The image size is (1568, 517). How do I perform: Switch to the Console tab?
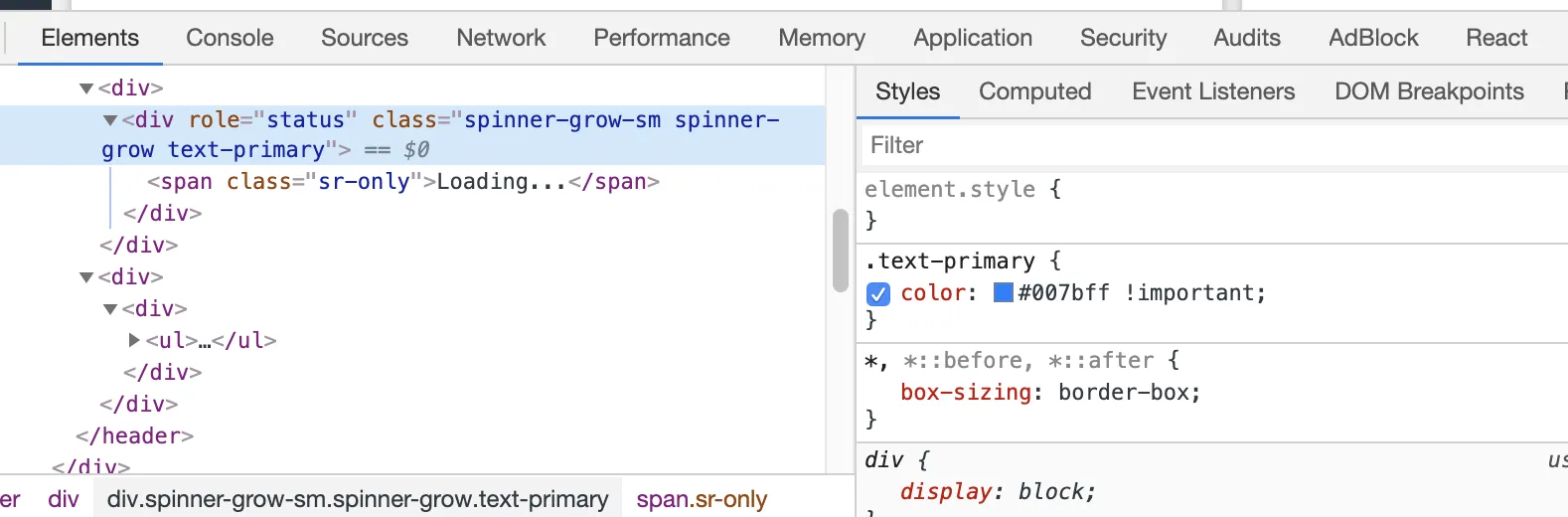tap(230, 38)
